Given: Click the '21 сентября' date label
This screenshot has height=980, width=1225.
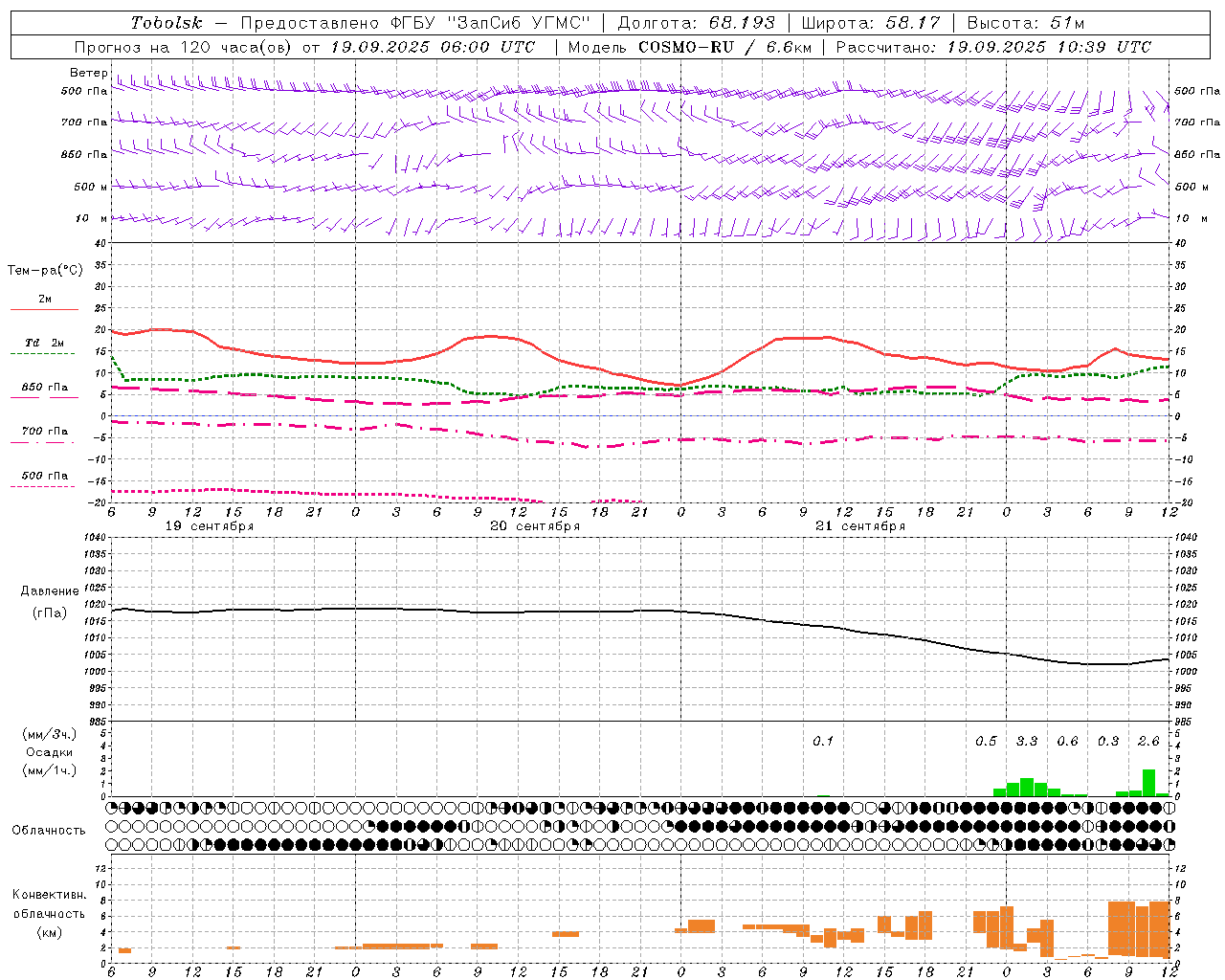Looking at the screenshot, I should (x=860, y=526).
